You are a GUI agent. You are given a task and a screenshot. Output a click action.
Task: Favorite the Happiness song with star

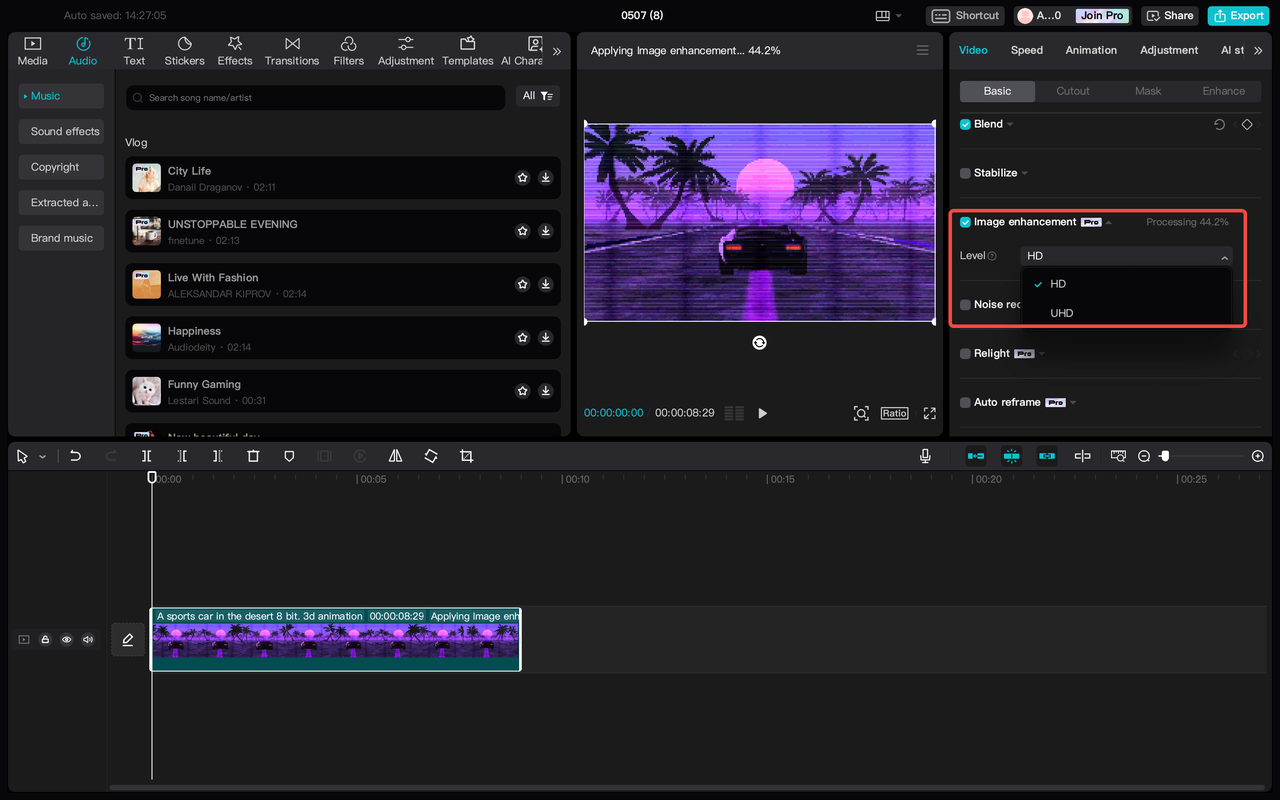522,338
